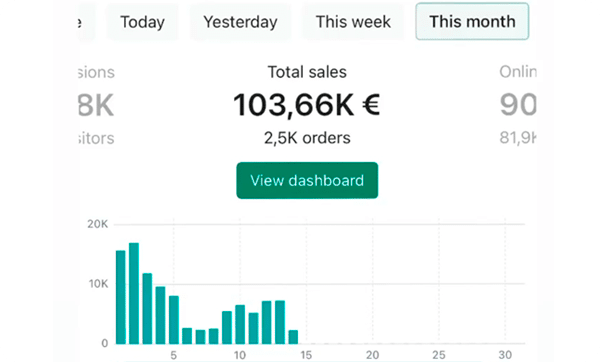Click the 30 x-axis label
The width and height of the screenshot is (600, 362).
click(505, 355)
